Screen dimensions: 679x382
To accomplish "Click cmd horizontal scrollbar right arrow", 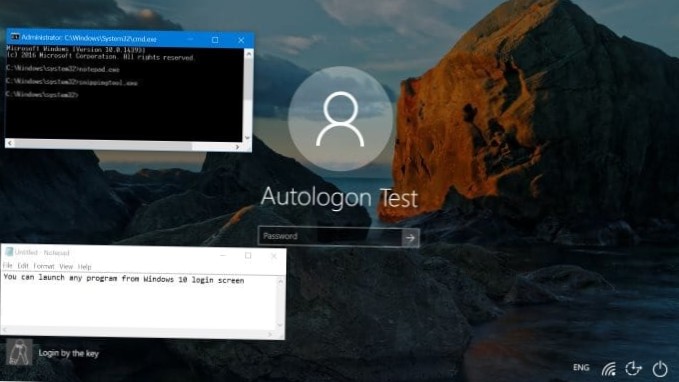I will pyautogui.click(x=237, y=147).
